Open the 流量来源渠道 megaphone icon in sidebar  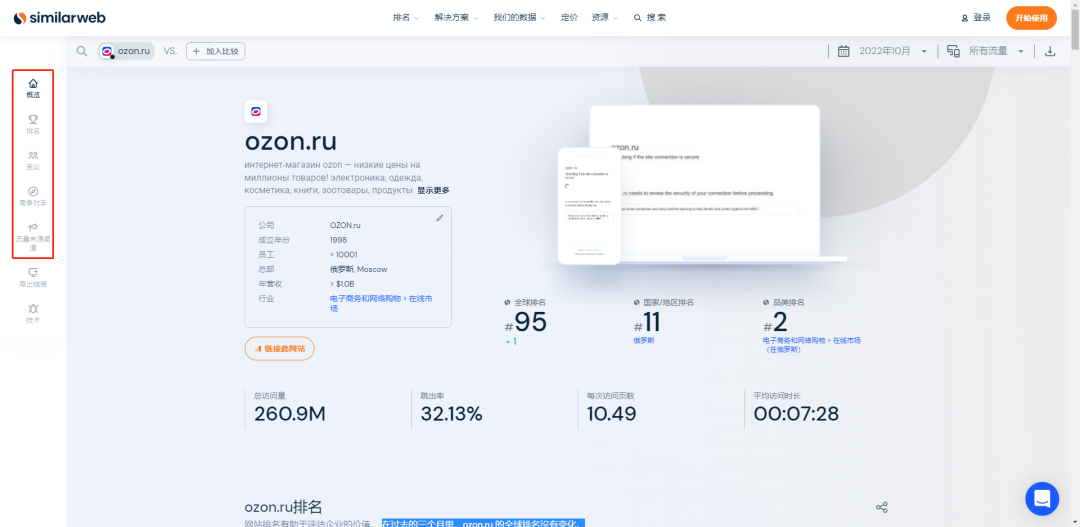click(x=33, y=227)
